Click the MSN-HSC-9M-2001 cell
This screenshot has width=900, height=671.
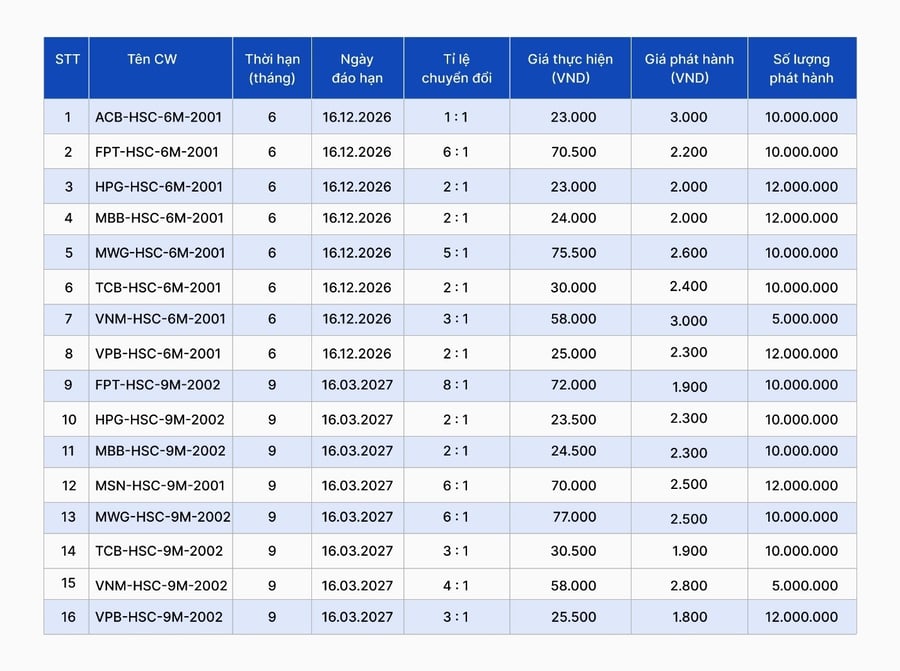pyautogui.click(x=160, y=486)
